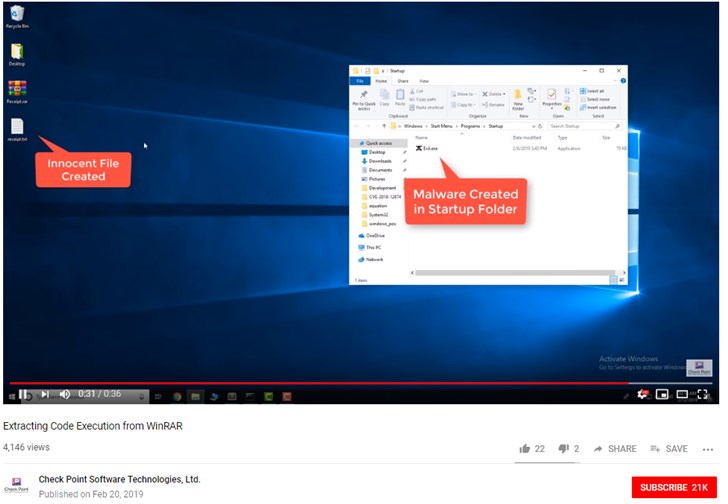Like the video with thumbs up
The image size is (728, 504).
click(x=525, y=449)
